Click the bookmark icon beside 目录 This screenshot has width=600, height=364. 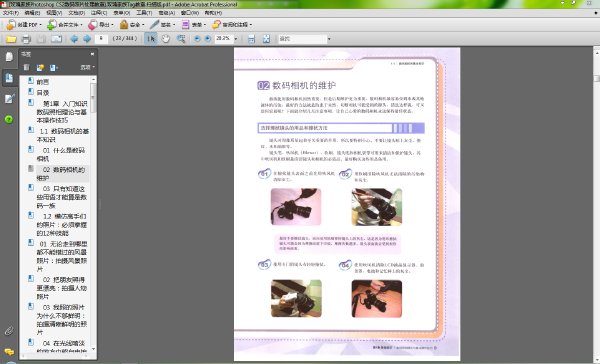(31, 91)
